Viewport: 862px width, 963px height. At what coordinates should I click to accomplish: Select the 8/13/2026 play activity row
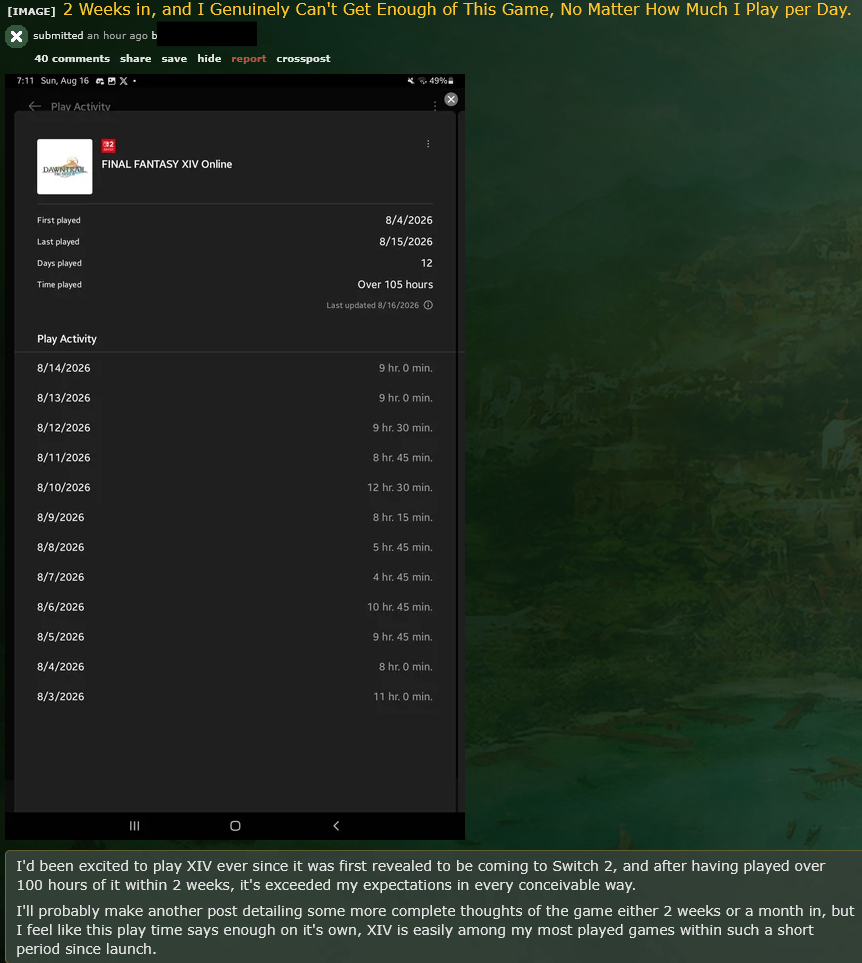coord(235,398)
